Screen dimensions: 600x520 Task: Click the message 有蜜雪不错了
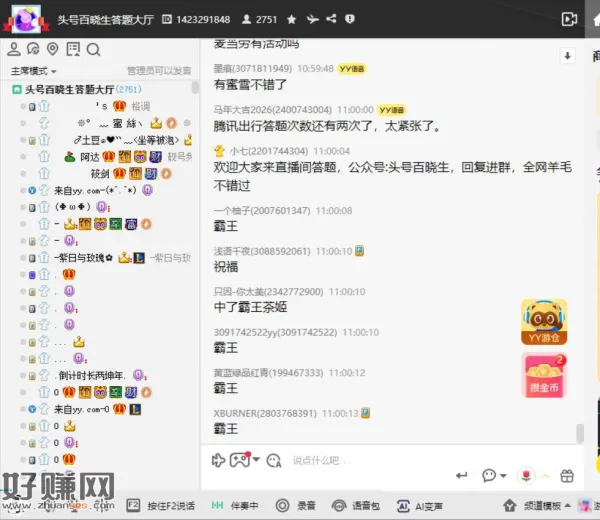[x=250, y=85]
